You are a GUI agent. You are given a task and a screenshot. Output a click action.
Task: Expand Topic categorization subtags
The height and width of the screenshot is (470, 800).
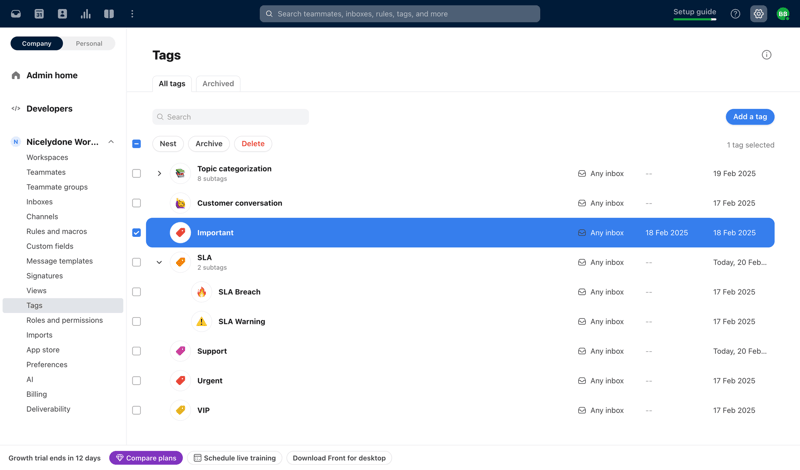pyautogui.click(x=159, y=174)
